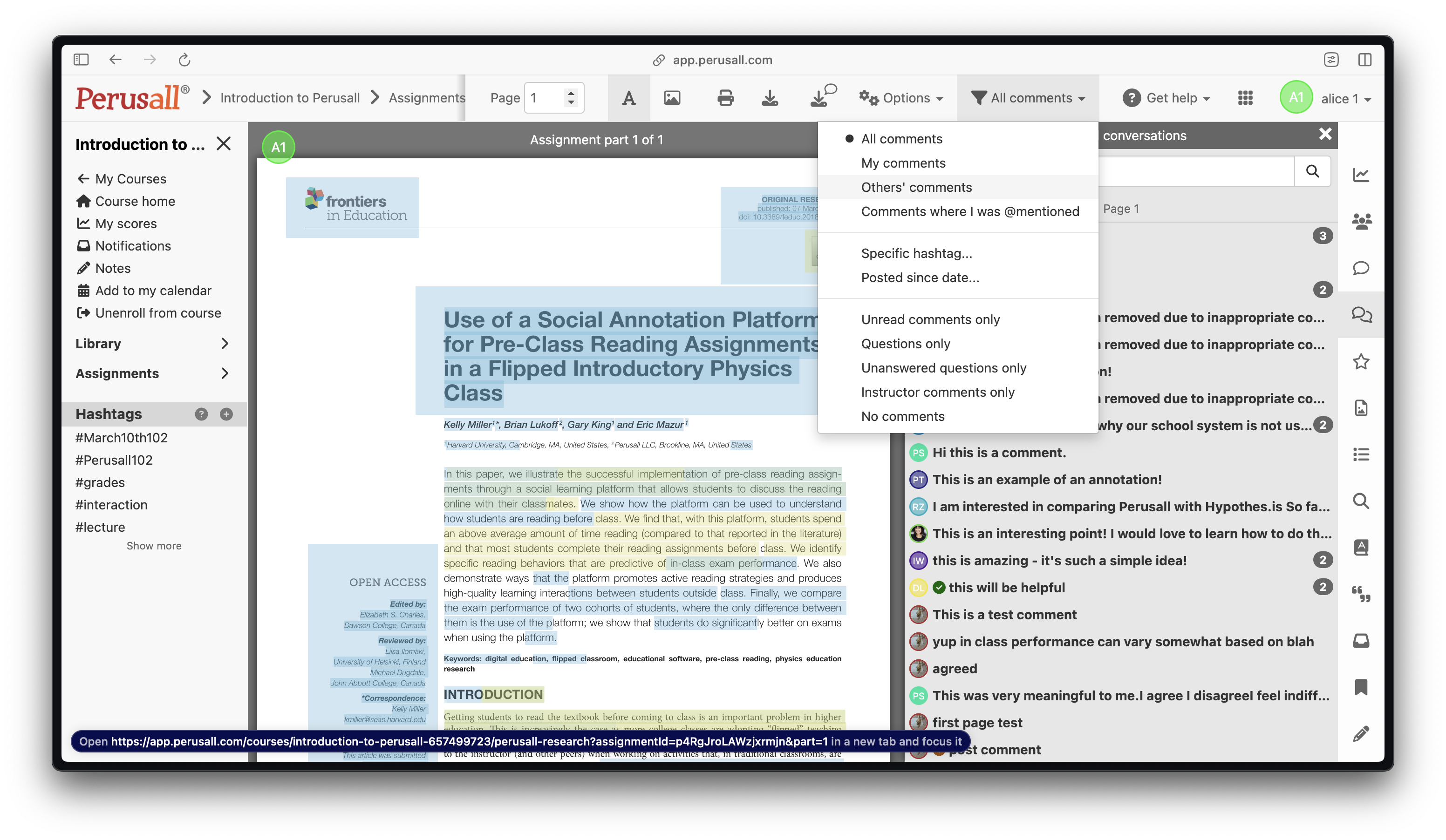The height and width of the screenshot is (840, 1446).
Task: Click 'Unenroll from course'
Action: coord(149,313)
